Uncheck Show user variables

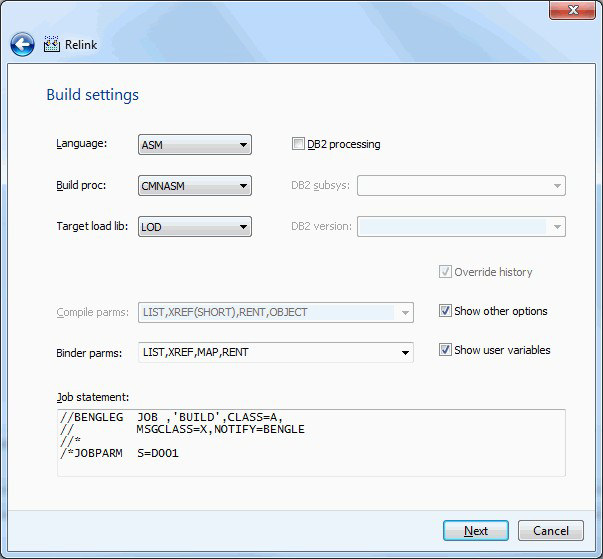tap(445, 350)
